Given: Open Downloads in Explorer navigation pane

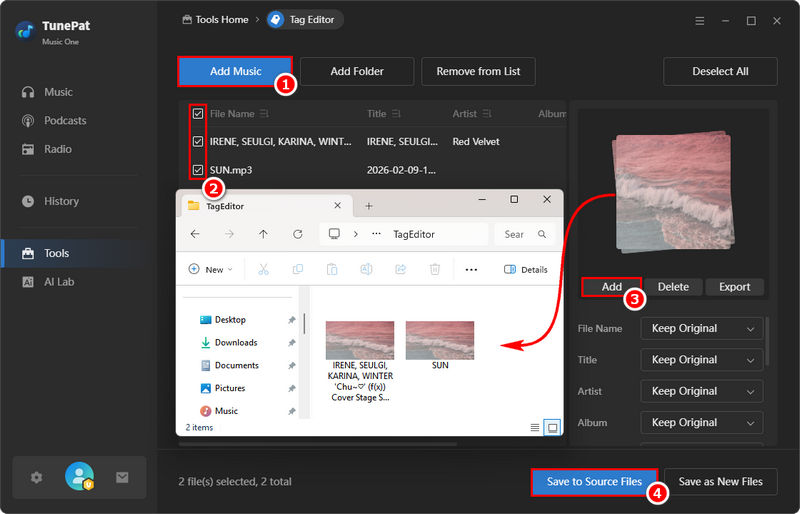Looking at the screenshot, I should pos(229,342).
